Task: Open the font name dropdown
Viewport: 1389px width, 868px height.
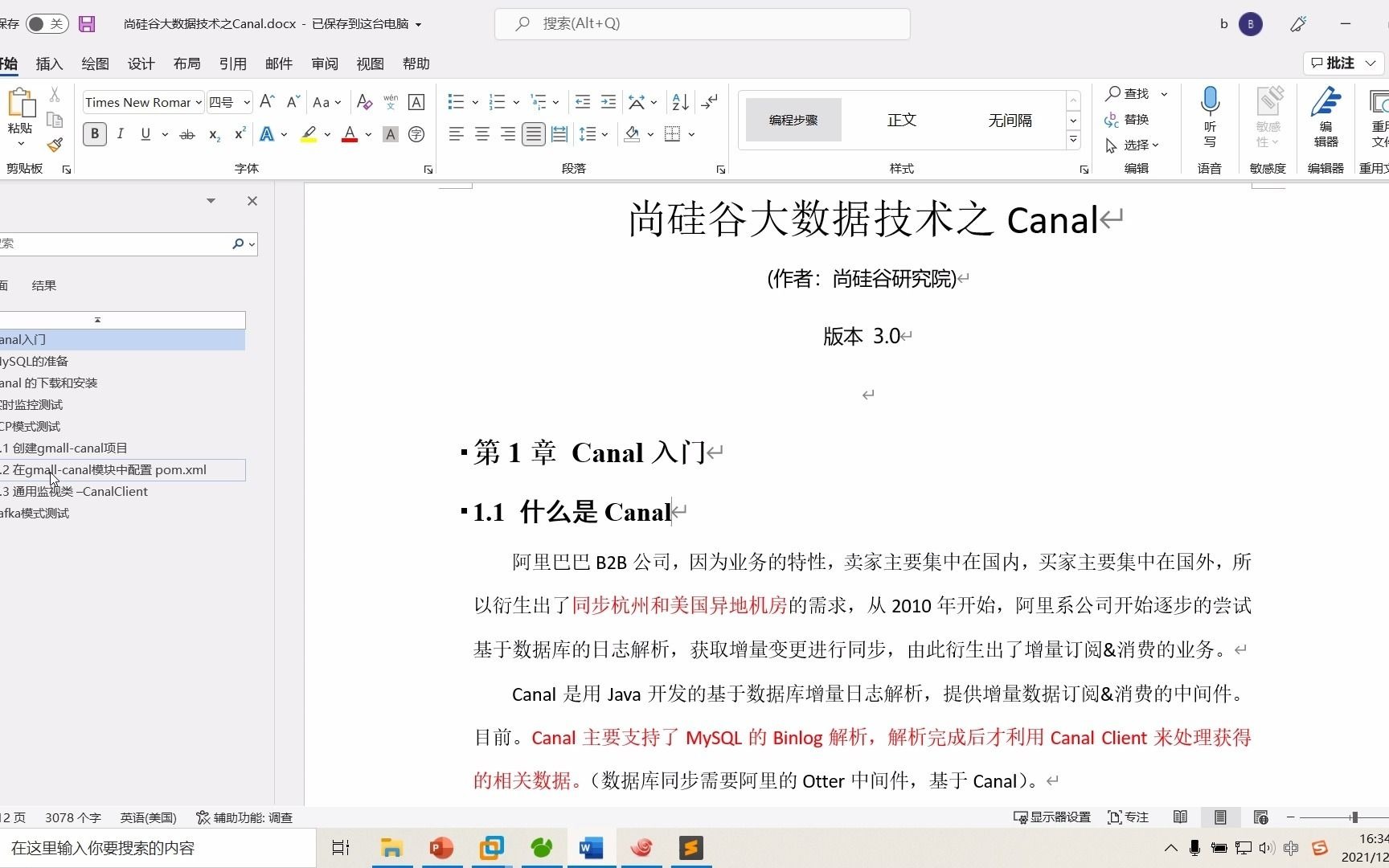Action: (199, 102)
